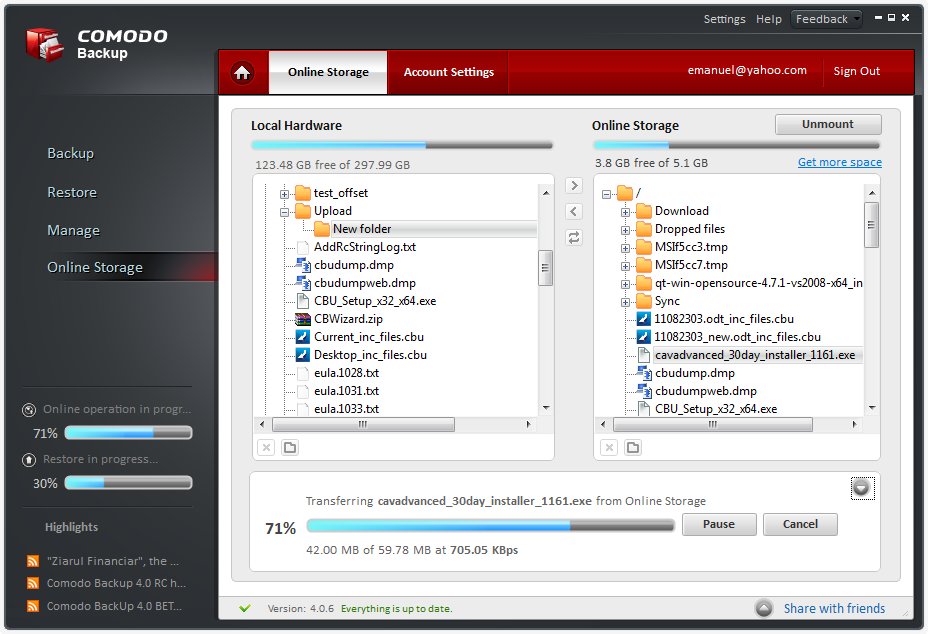This screenshot has height=634, width=928.
Task: Open Restore in the sidebar
Action: (72, 192)
